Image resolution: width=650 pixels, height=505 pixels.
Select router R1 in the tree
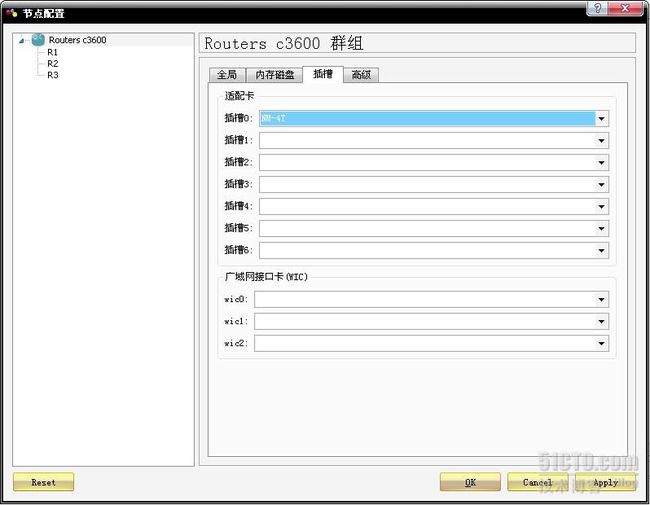53,52
